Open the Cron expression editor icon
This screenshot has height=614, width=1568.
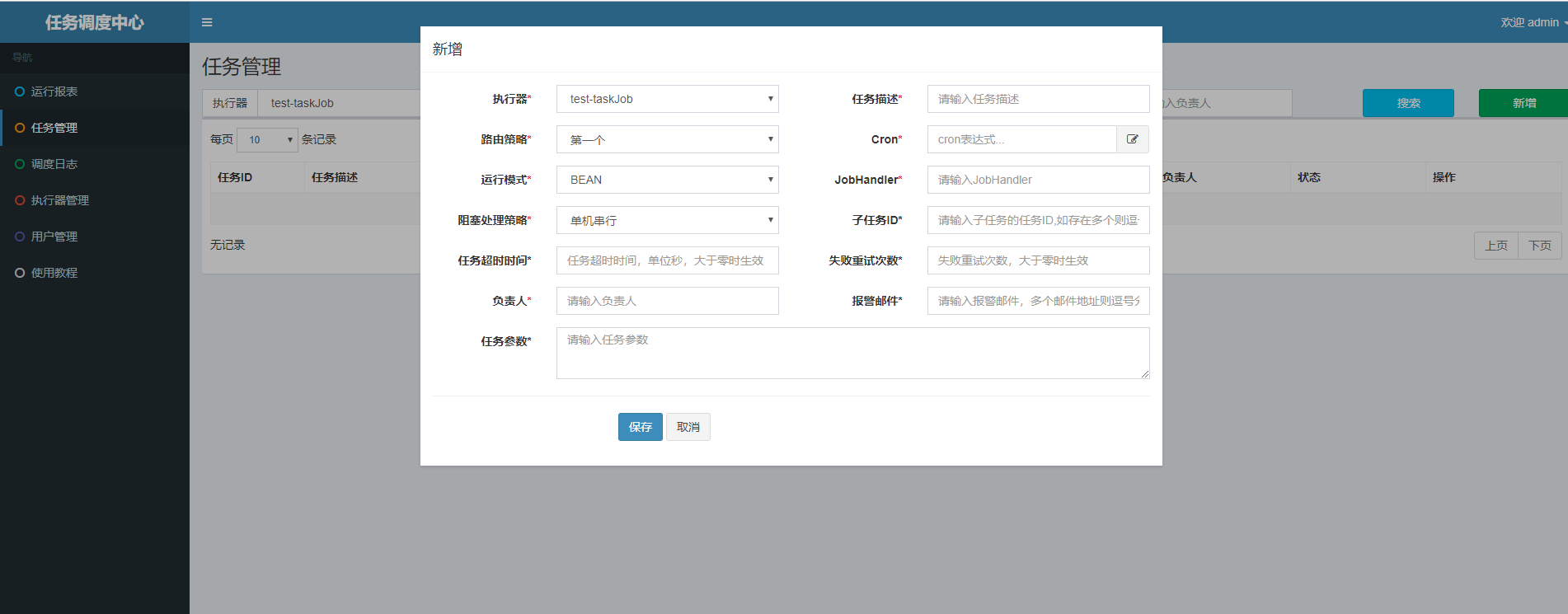tap(1133, 139)
